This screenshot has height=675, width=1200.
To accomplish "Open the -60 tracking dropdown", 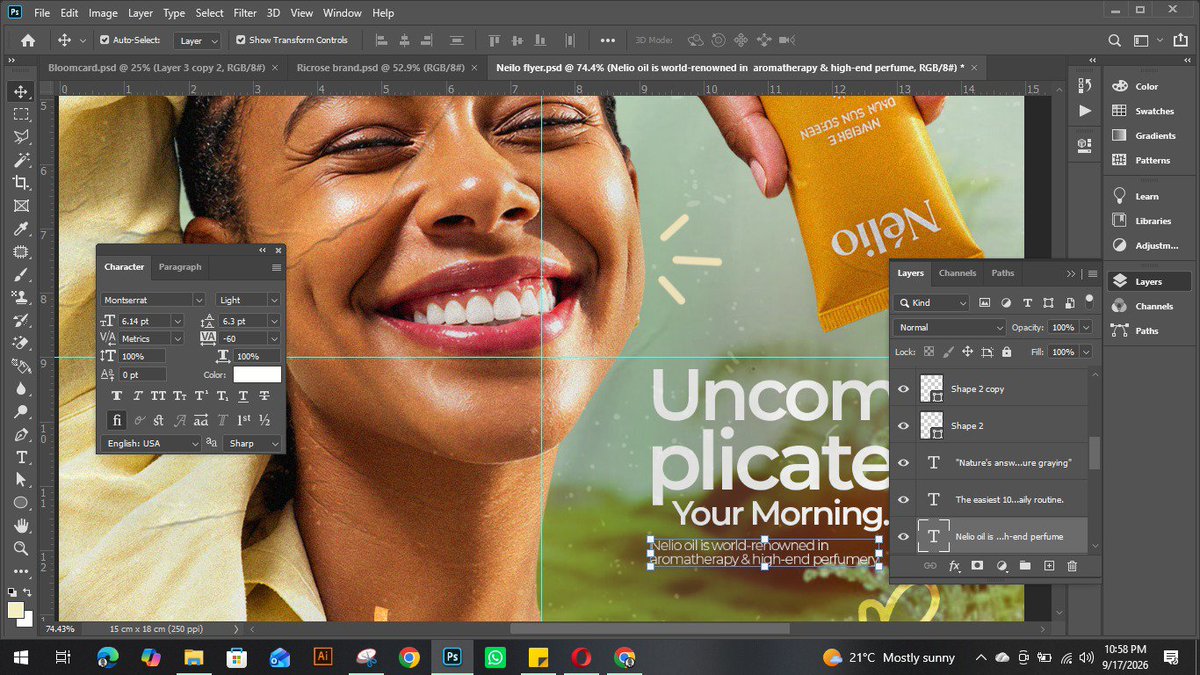I will click(x=274, y=339).
